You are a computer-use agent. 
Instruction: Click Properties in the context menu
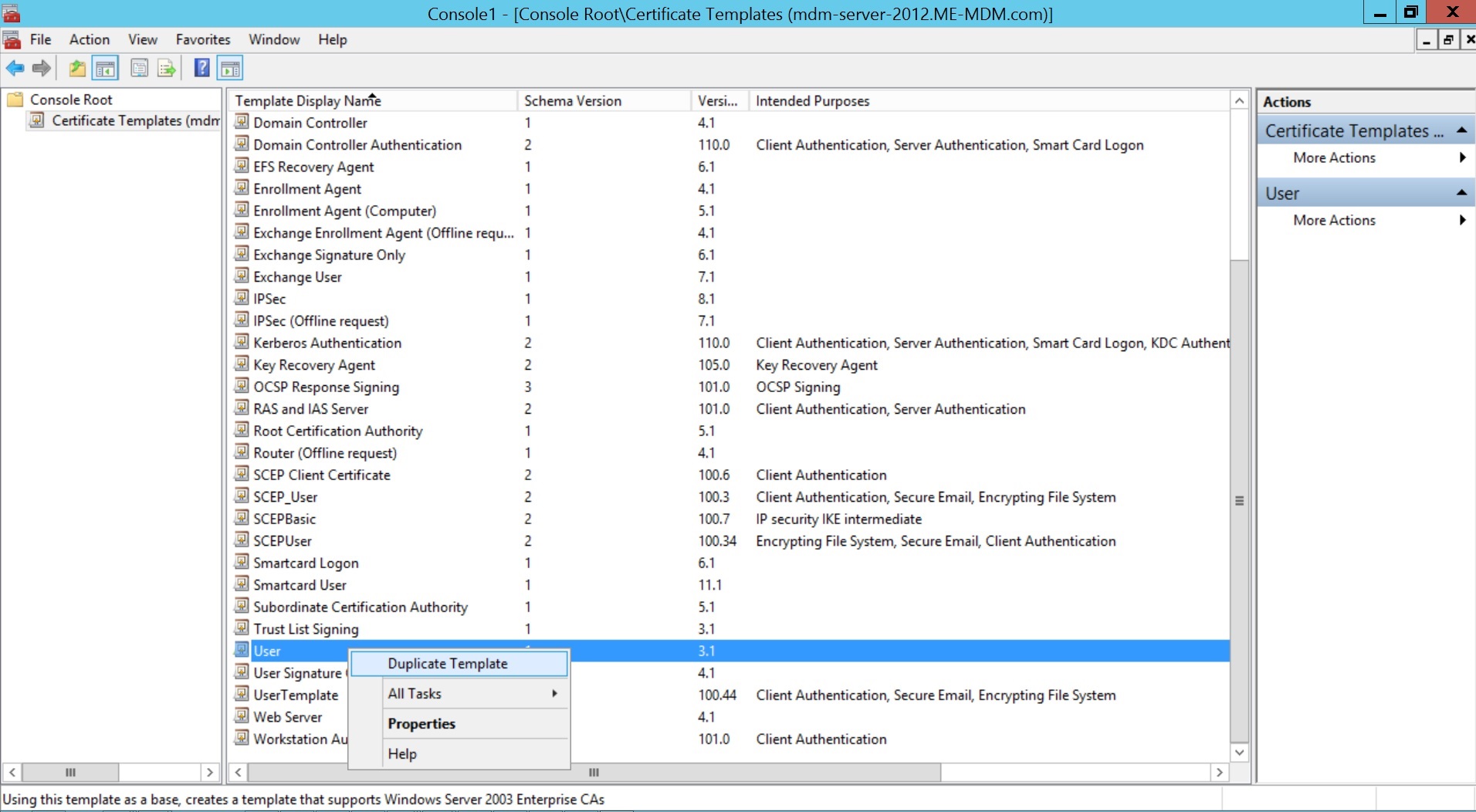point(421,723)
